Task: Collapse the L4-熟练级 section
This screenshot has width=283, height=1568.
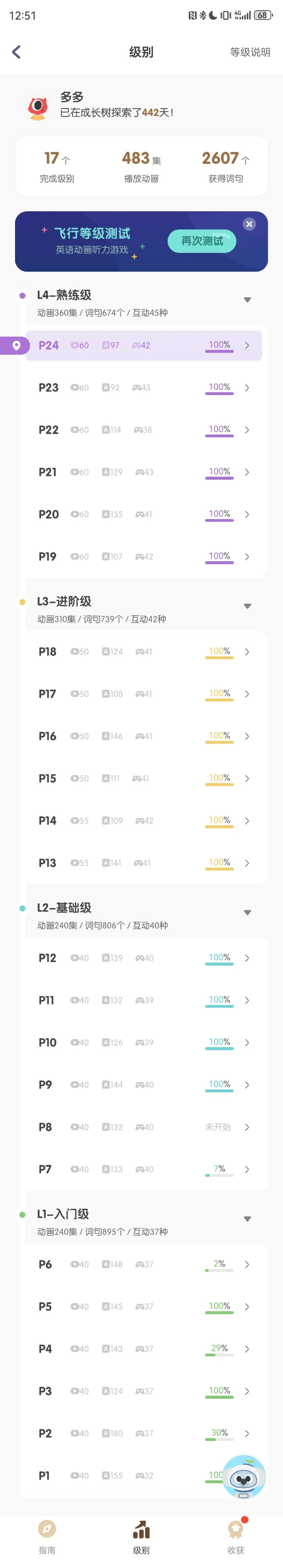Action: 247,299
